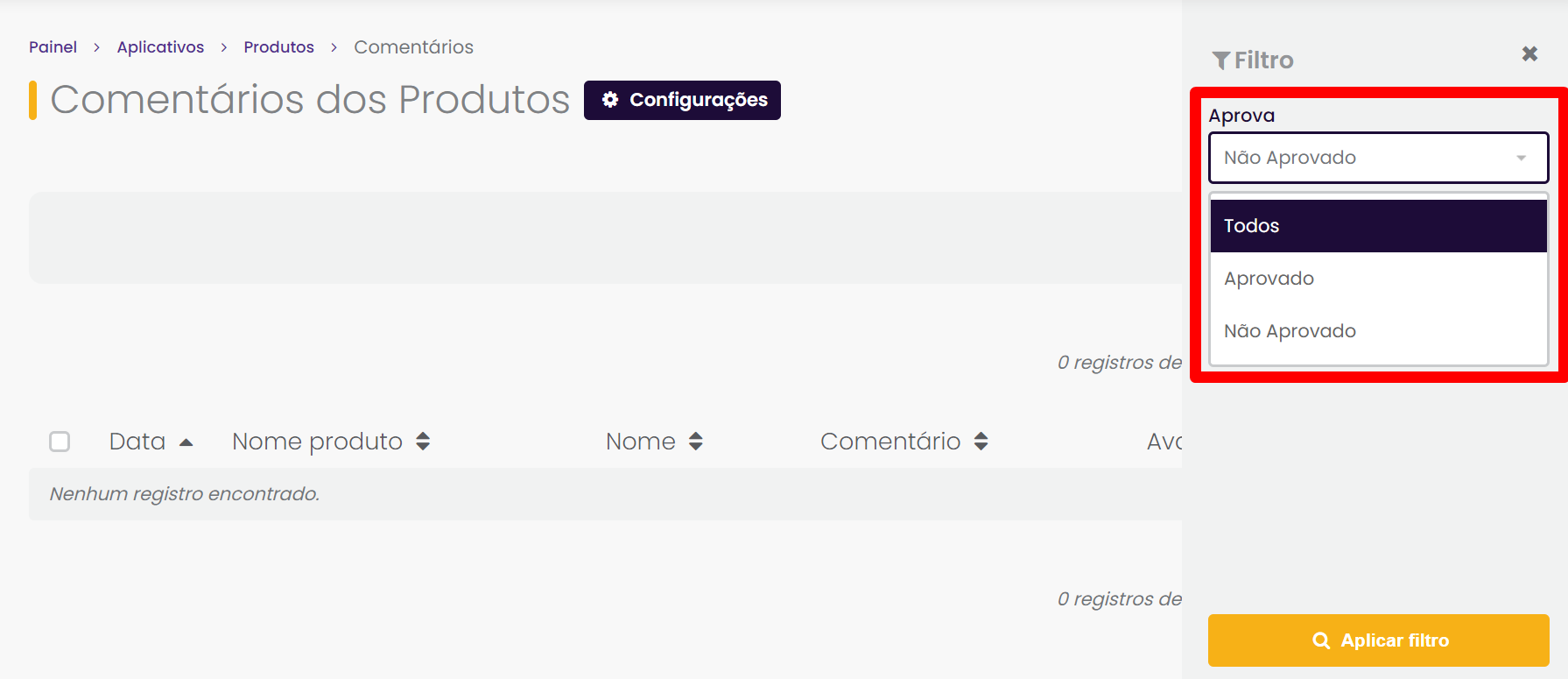Tick the select-all checkbox in table header
1568x679 pixels.
point(60,442)
